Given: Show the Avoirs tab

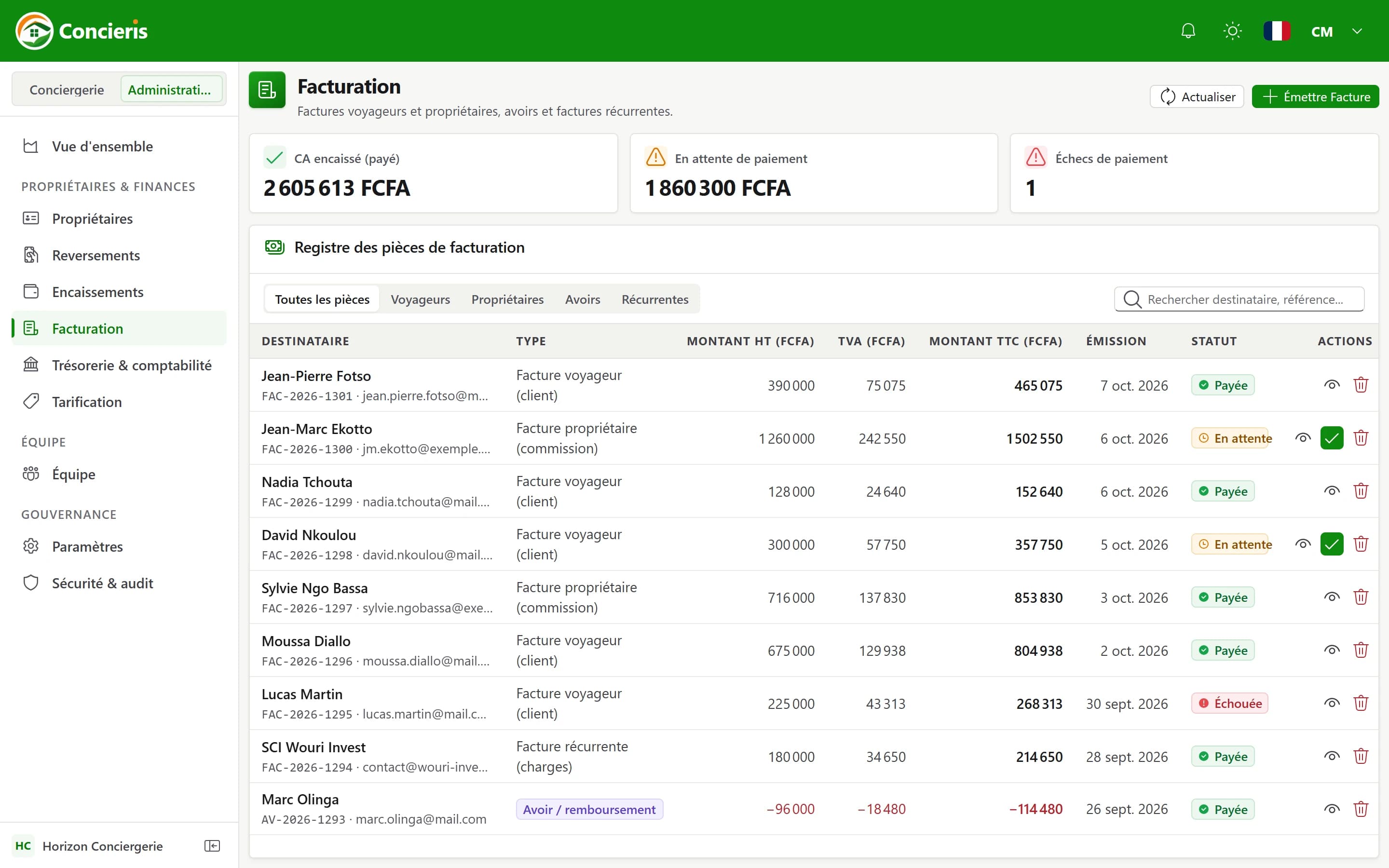Looking at the screenshot, I should coord(583,299).
